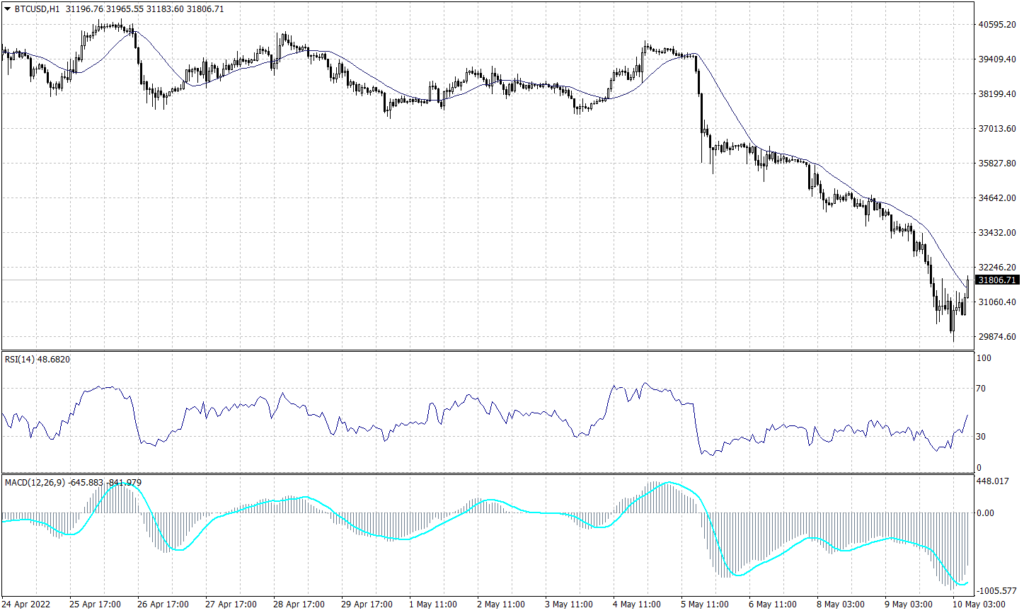
Task: Click the RSI level 70 axis label
Action: coord(983,388)
